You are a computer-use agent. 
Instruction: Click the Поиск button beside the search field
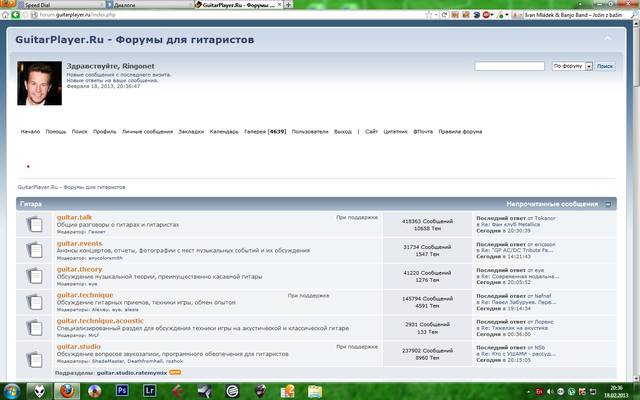(x=605, y=66)
